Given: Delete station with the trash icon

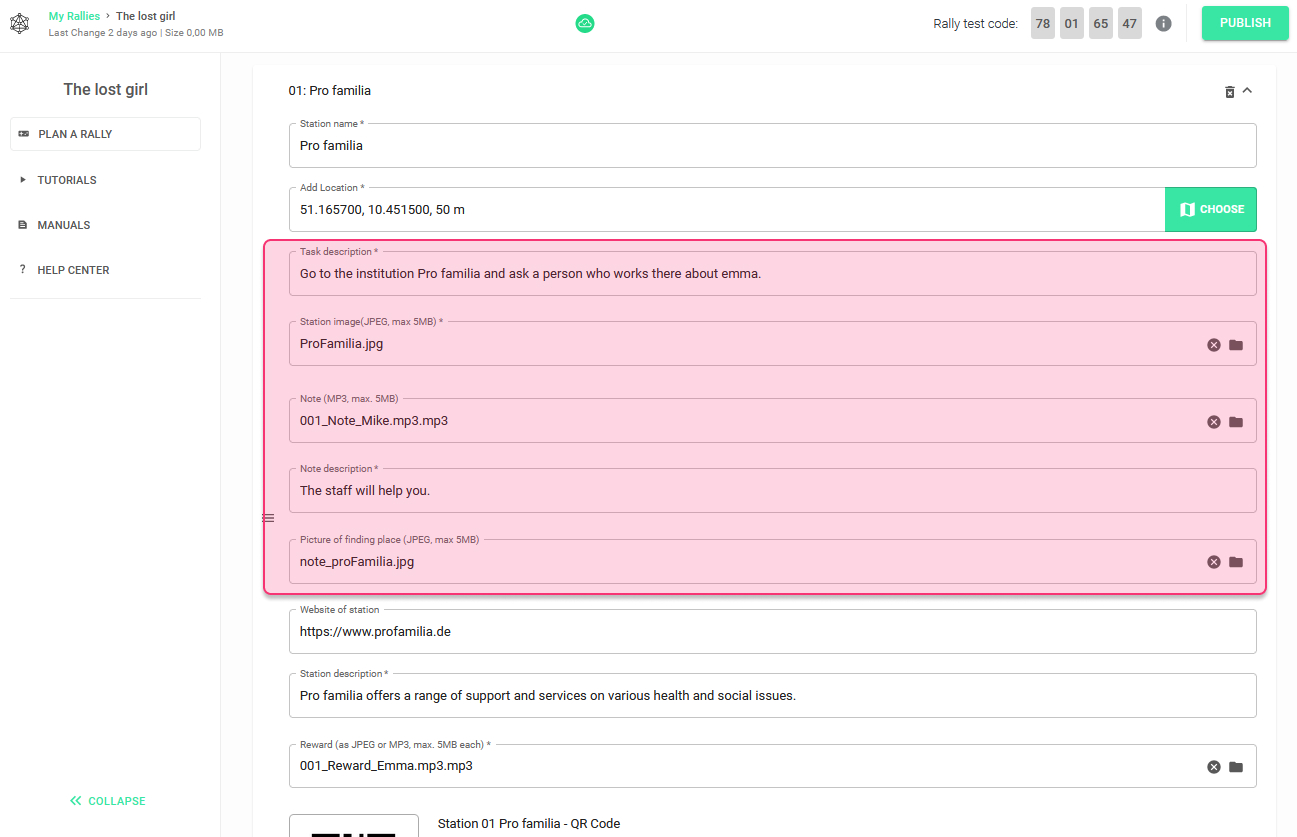Looking at the screenshot, I should tap(1230, 91).
